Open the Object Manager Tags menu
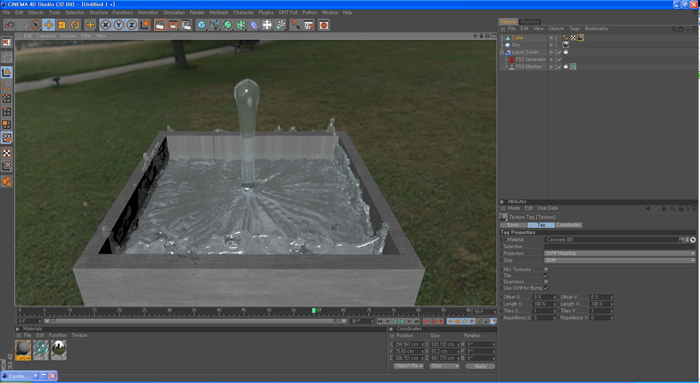 [574, 29]
